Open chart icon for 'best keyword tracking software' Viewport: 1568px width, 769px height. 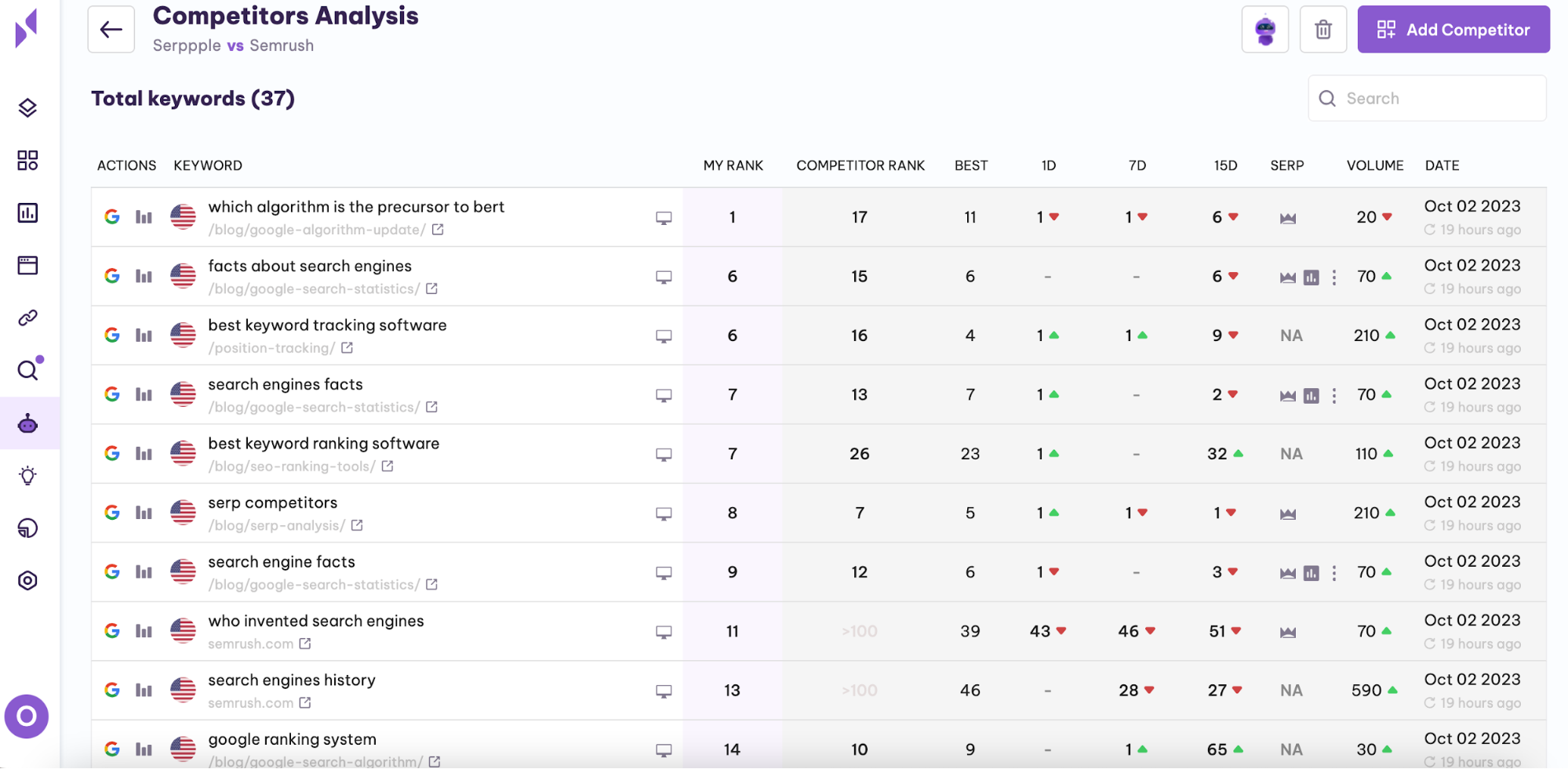[144, 336]
